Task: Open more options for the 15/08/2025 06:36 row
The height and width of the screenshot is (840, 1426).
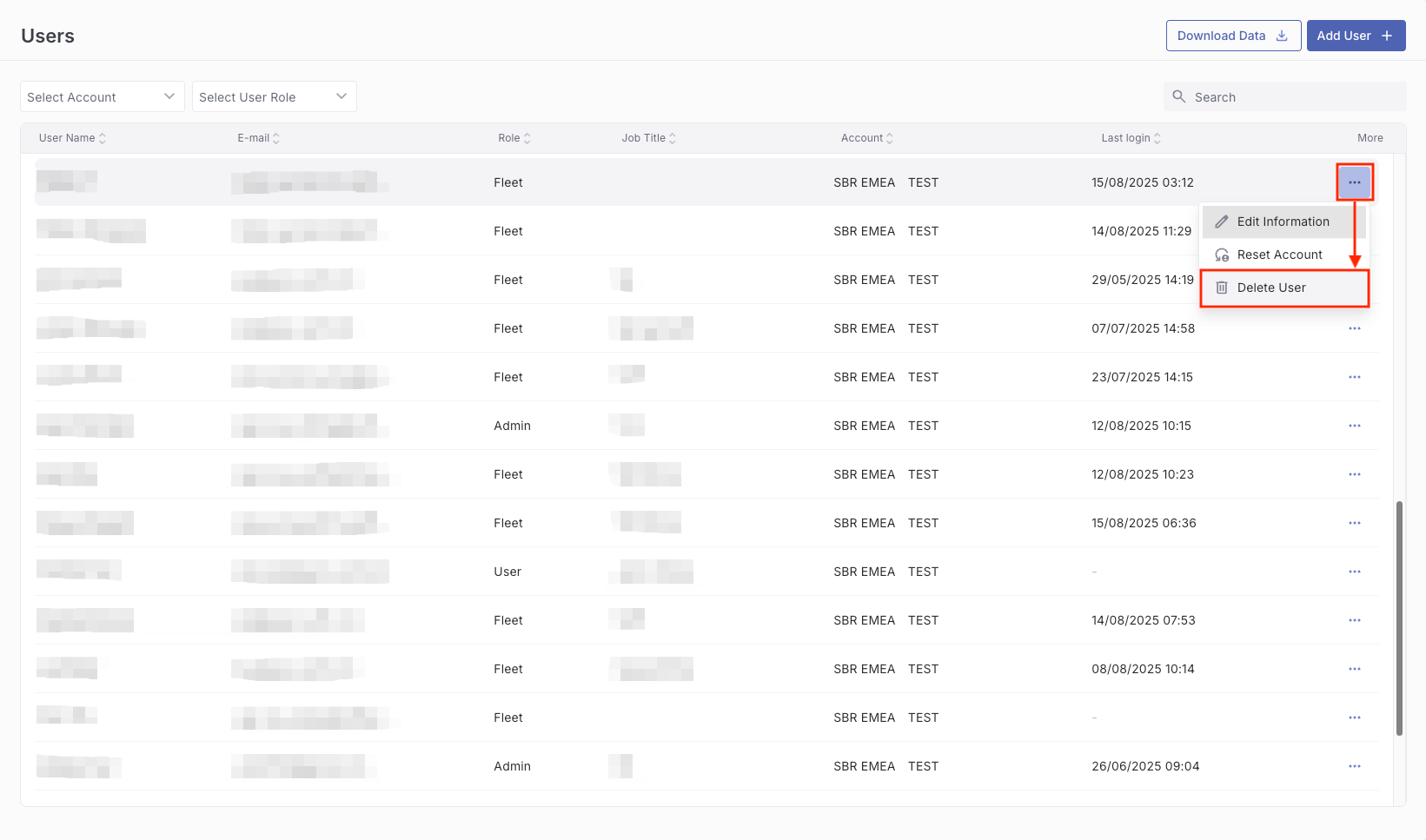Action: pyautogui.click(x=1355, y=523)
